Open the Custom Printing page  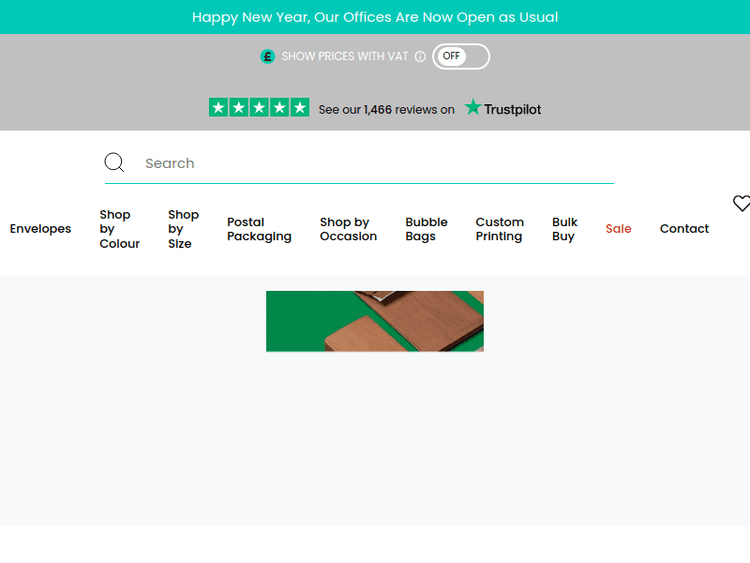[499, 229]
